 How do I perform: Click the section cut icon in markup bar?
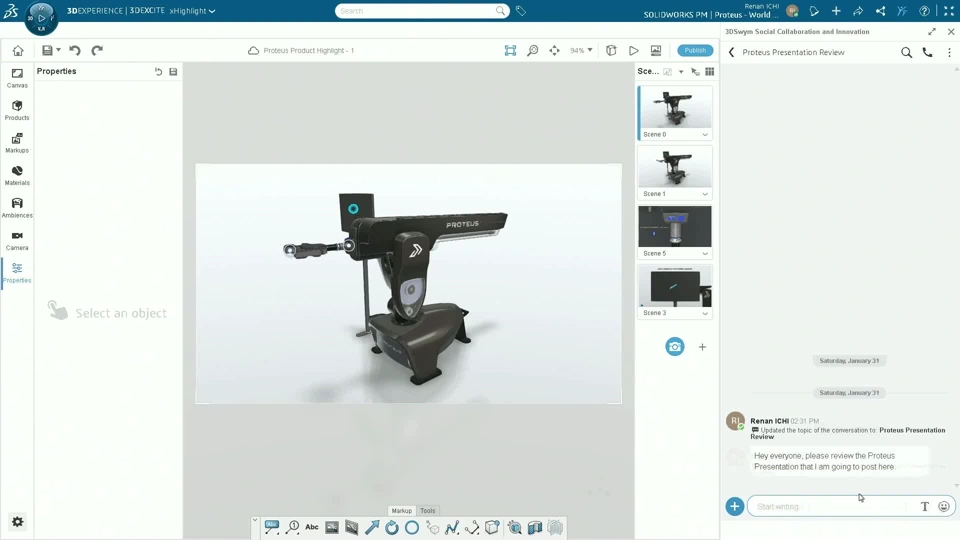tap(534, 527)
